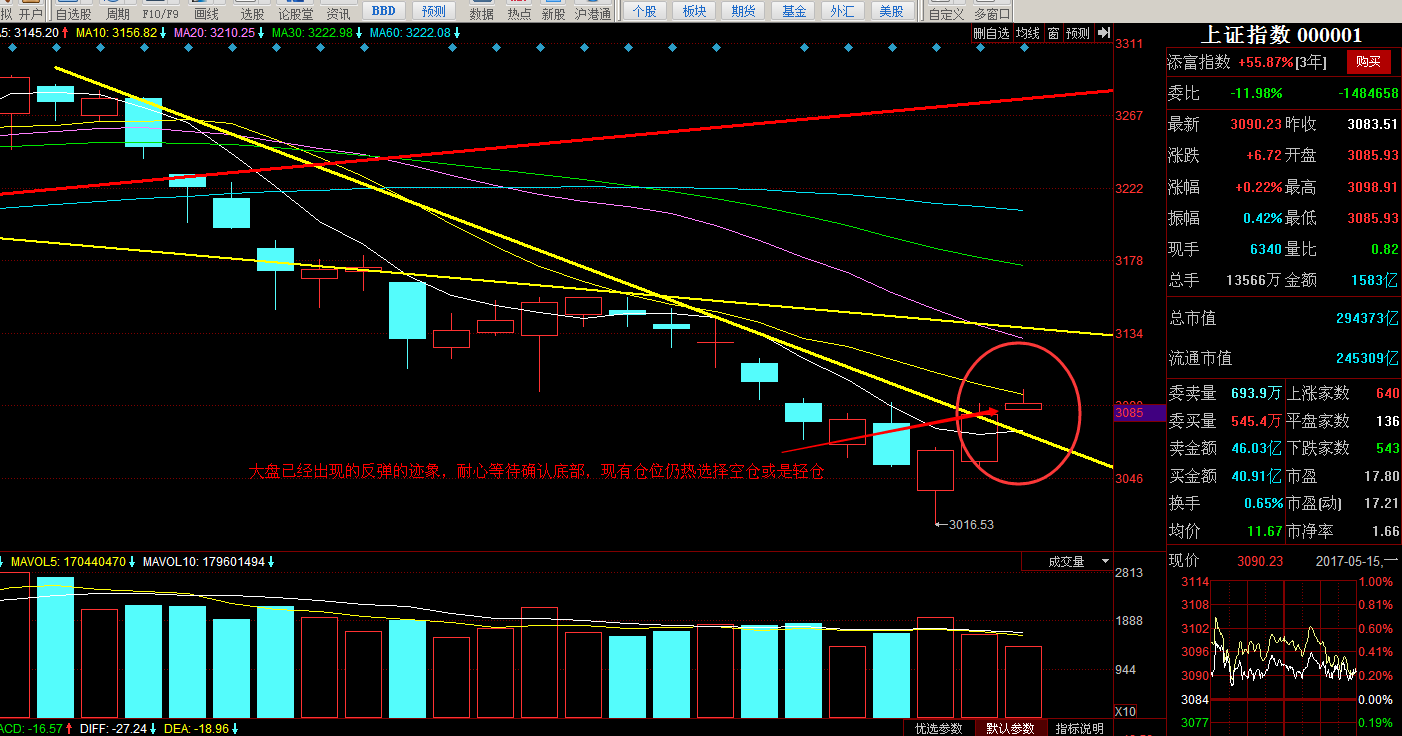Select the 画线 drawing tool icon
Screen dimensions: 1402x736
pos(206,12)
